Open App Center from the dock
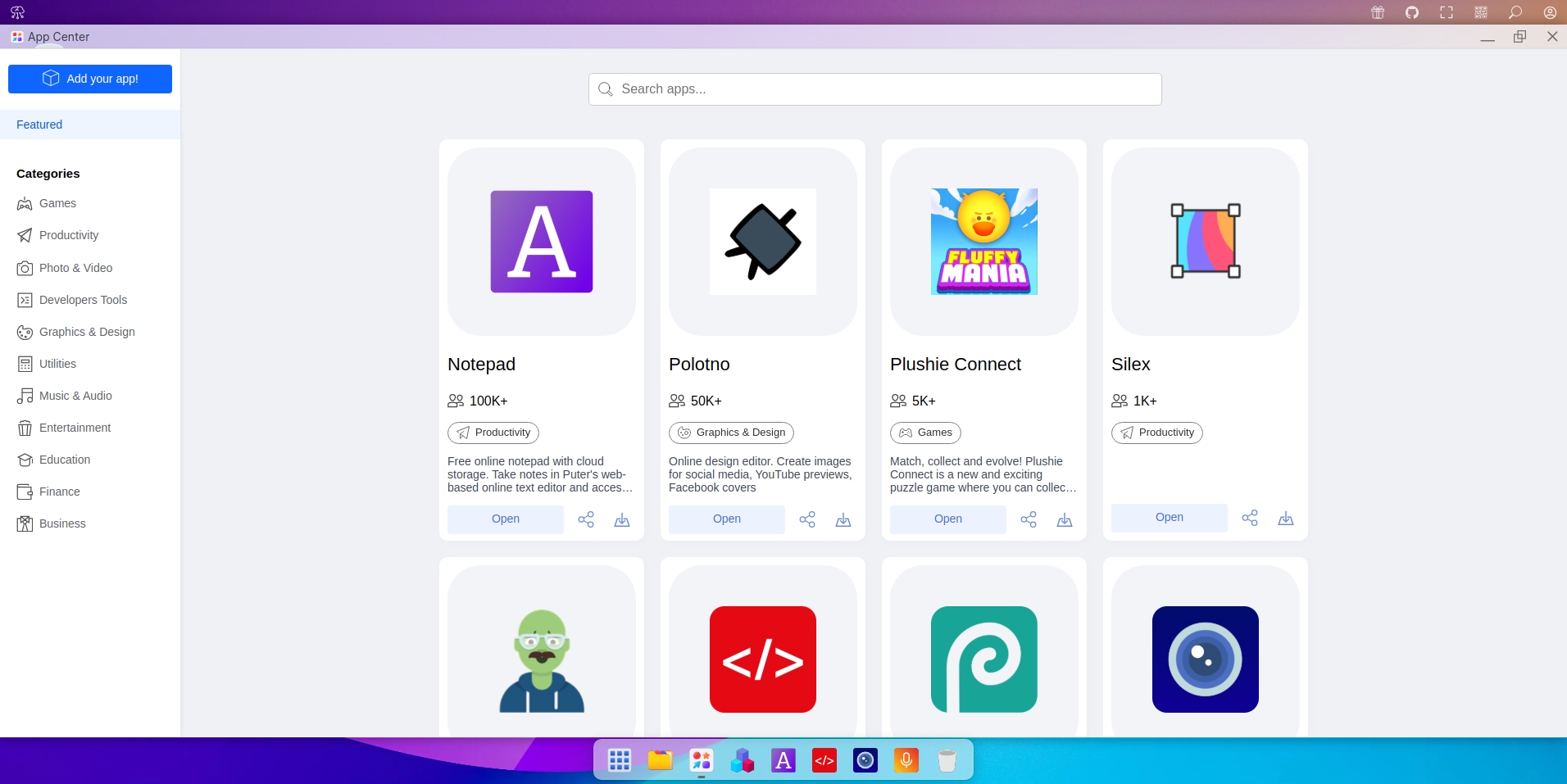The image size is (1567, 784). pos(702,760)
